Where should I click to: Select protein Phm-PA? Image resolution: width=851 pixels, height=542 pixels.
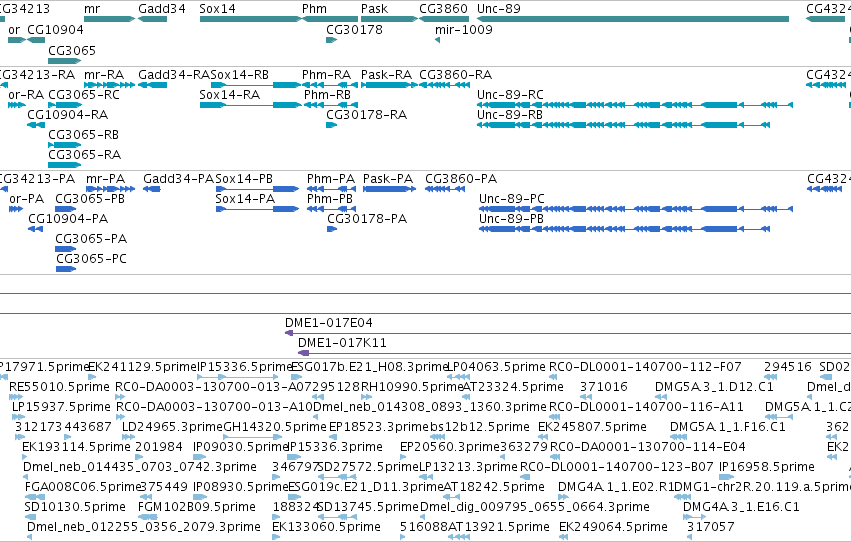point(331,189)
